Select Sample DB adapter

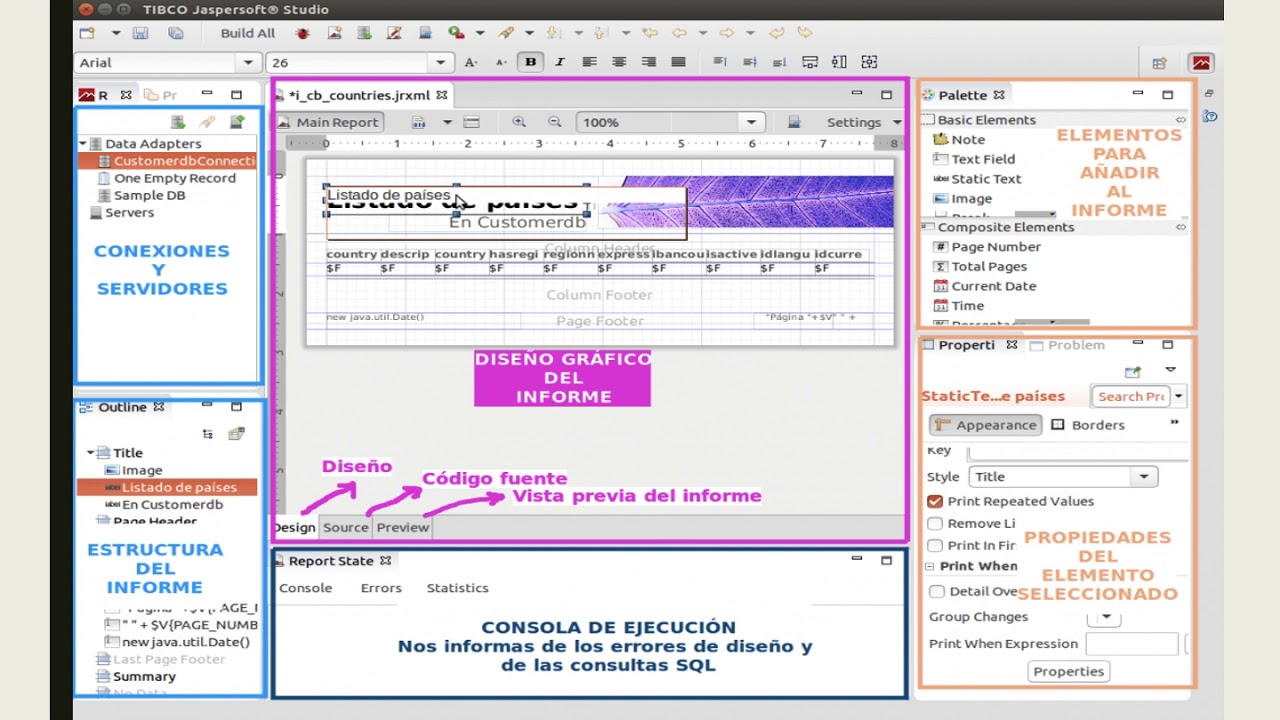tap(142, 195)
